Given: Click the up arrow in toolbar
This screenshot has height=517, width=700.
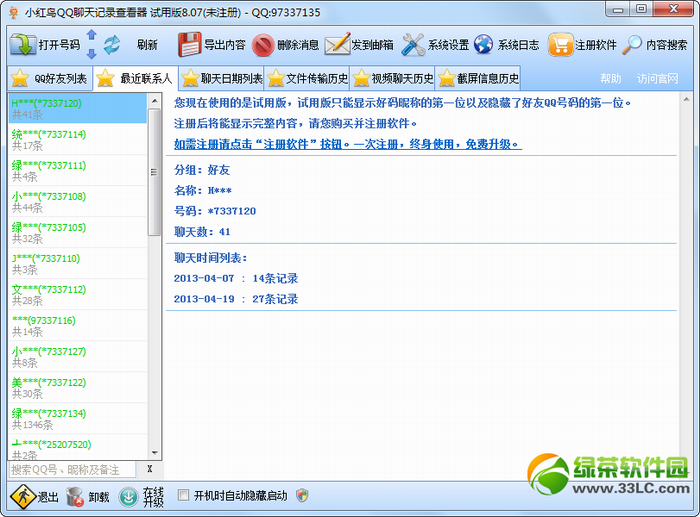Looking at the screenshot, I should tap(92, 35).
